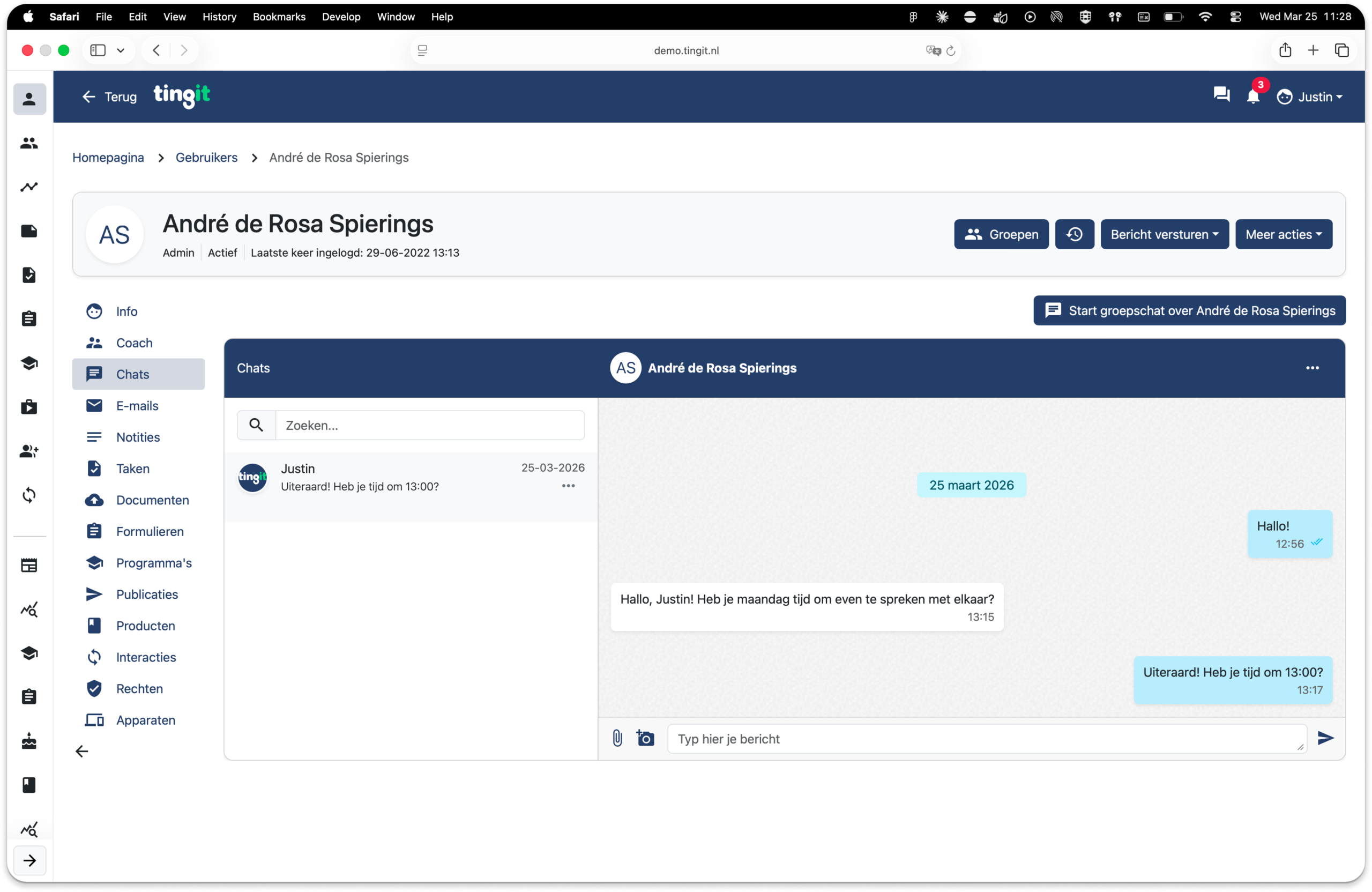Select the Info menu item
This screenshot has width=1372, height=892.
138,311
